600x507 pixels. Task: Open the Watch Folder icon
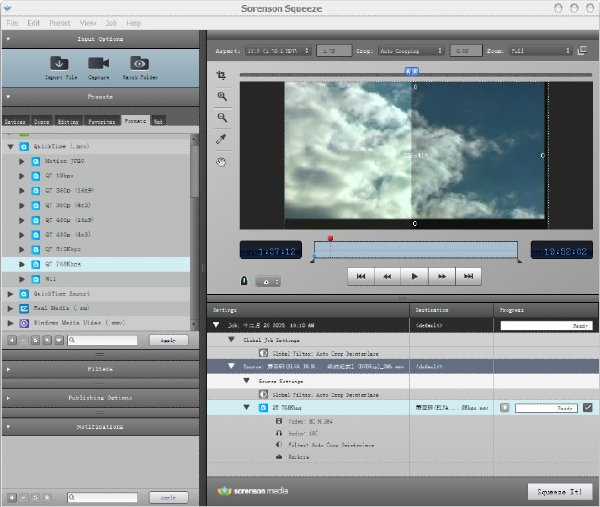coord(141,62)
